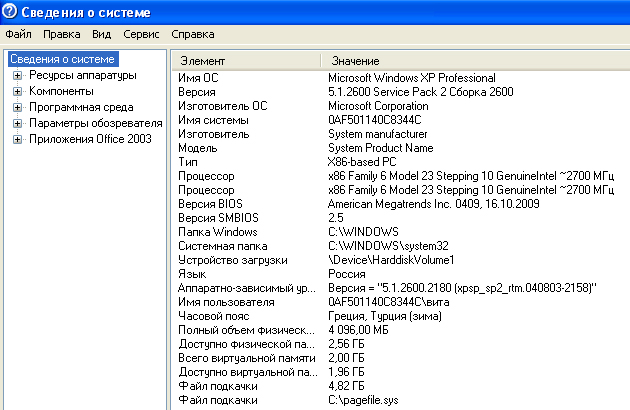Select the Компоненты tree label
This screenshot has width=630, height=410.
point(62,91)
